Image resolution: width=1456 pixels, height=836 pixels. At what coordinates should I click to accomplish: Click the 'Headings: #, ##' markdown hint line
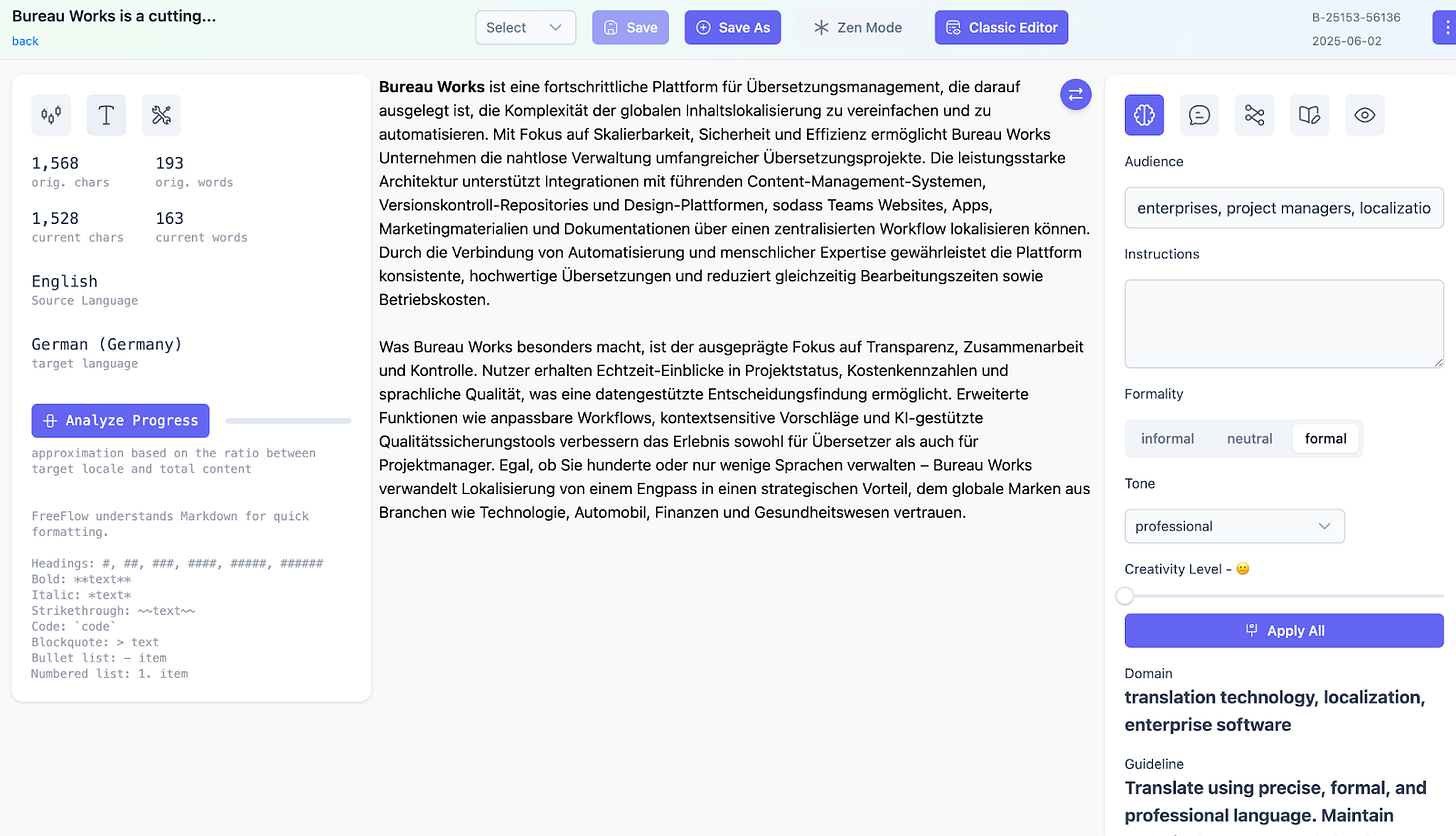[x=177, y=563]
